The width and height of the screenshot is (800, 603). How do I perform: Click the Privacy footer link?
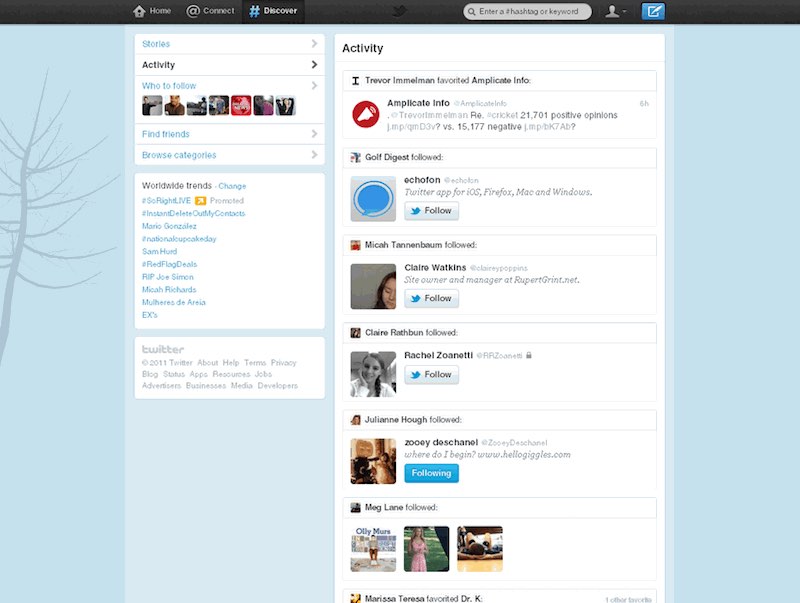click(x=284, y=363)
